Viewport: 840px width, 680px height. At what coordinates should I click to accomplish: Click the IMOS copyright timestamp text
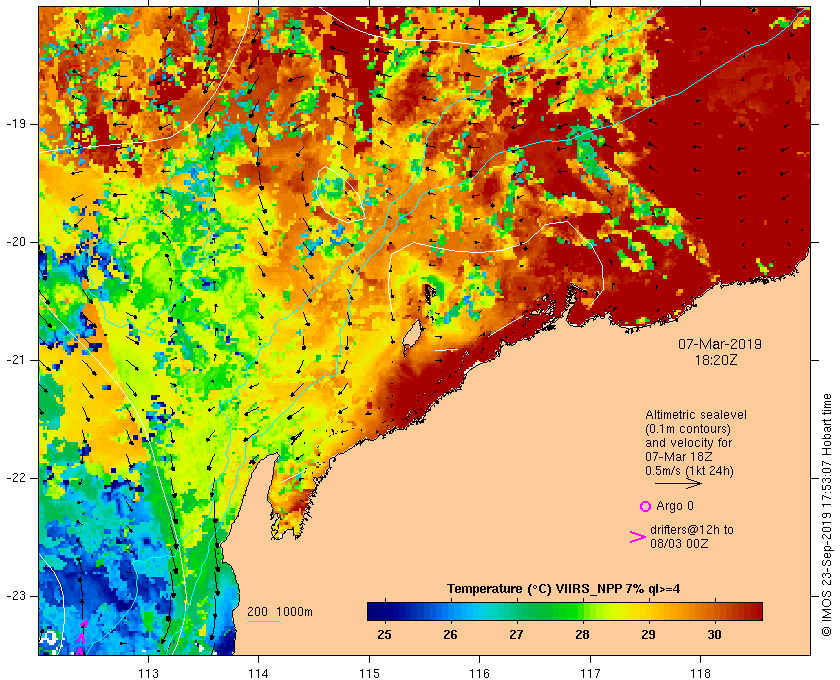click(826, 515)
